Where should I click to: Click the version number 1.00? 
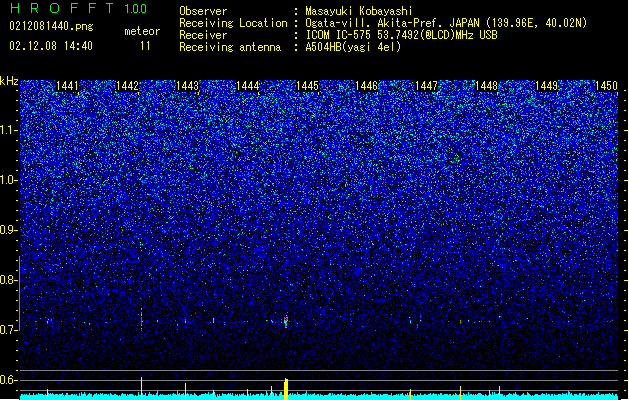point(136,9)
